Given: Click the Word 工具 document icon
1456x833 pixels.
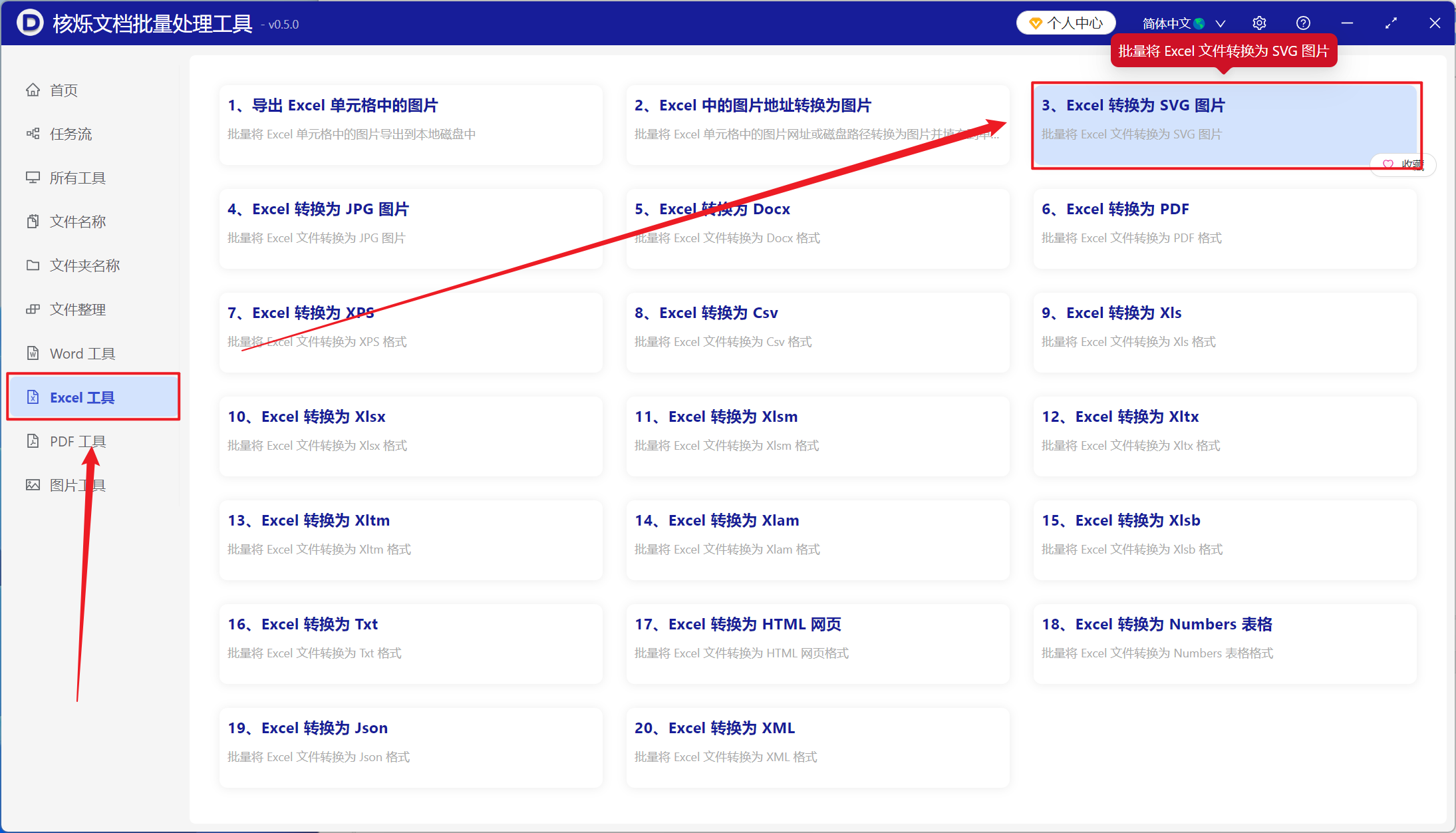Looking at the screenshot, I should [x=33, y=353].
